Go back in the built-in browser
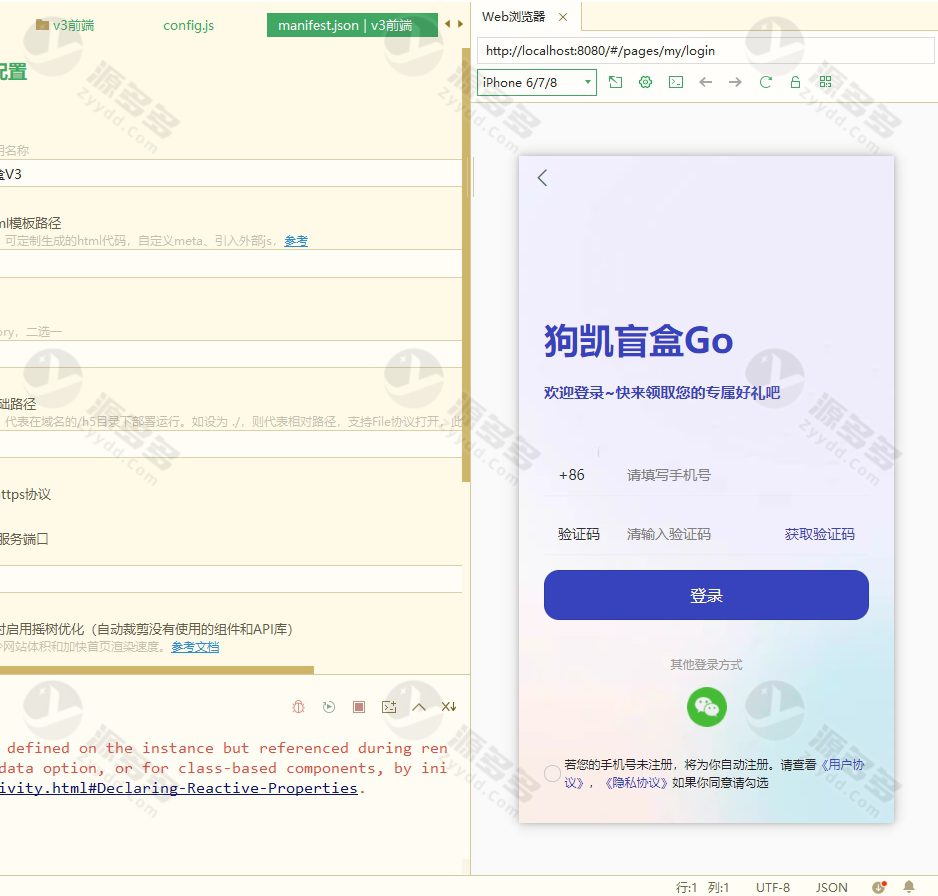This screenshot has width=938, height=896. coord(705,82)
